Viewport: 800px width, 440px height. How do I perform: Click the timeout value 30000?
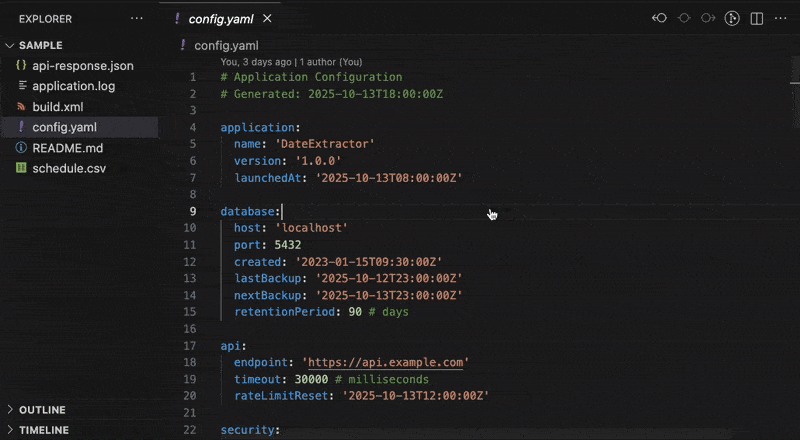click(311, 379)
